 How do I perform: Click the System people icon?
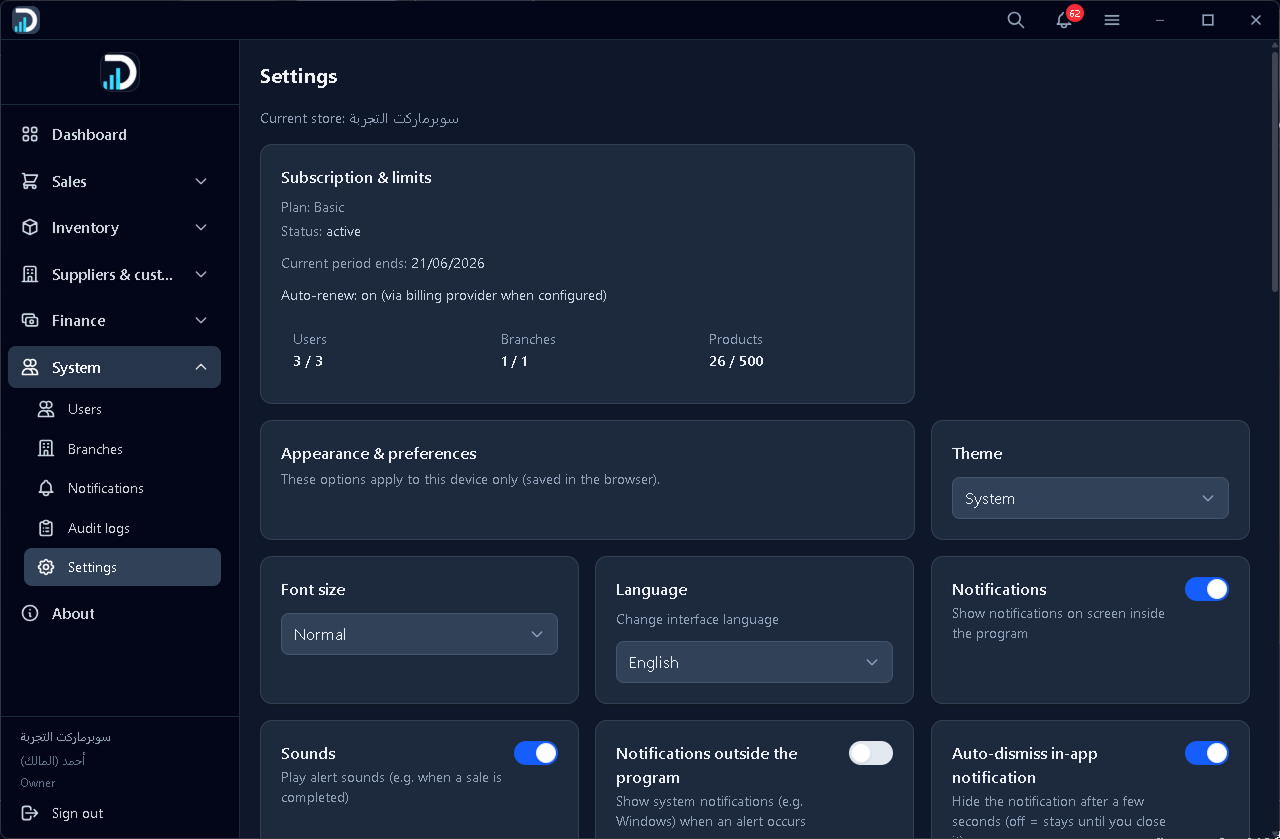pyautogui.click(x=30, y=367)
